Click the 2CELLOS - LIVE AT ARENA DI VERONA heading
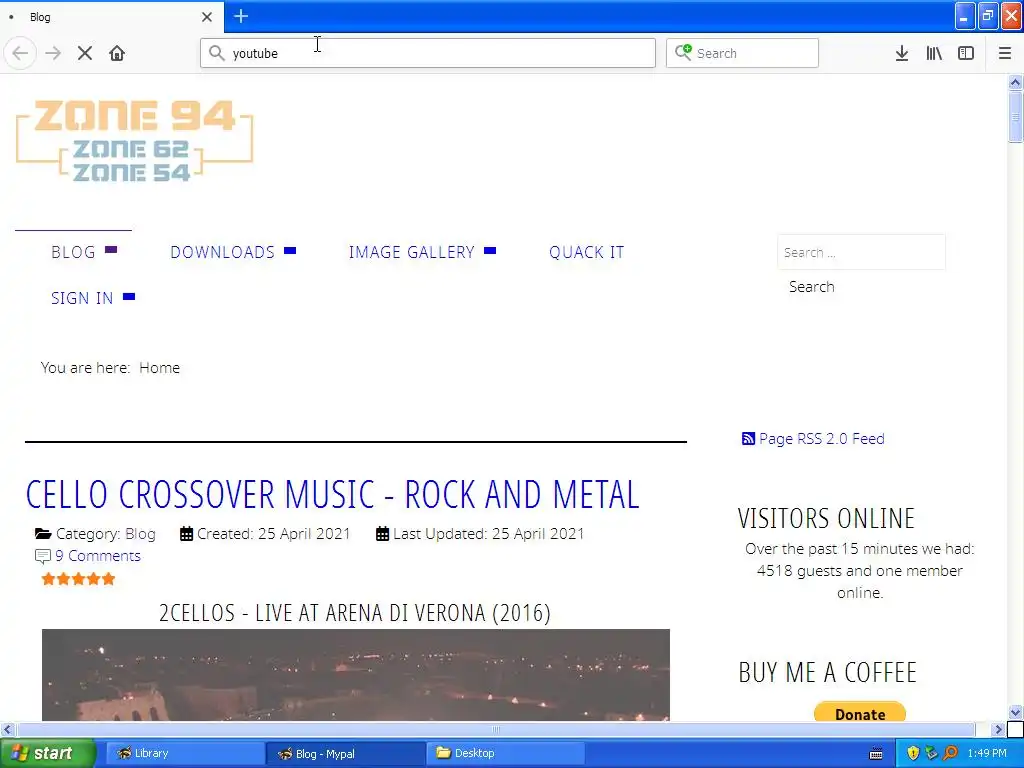Screen dimensions: 1024x768 355,613
